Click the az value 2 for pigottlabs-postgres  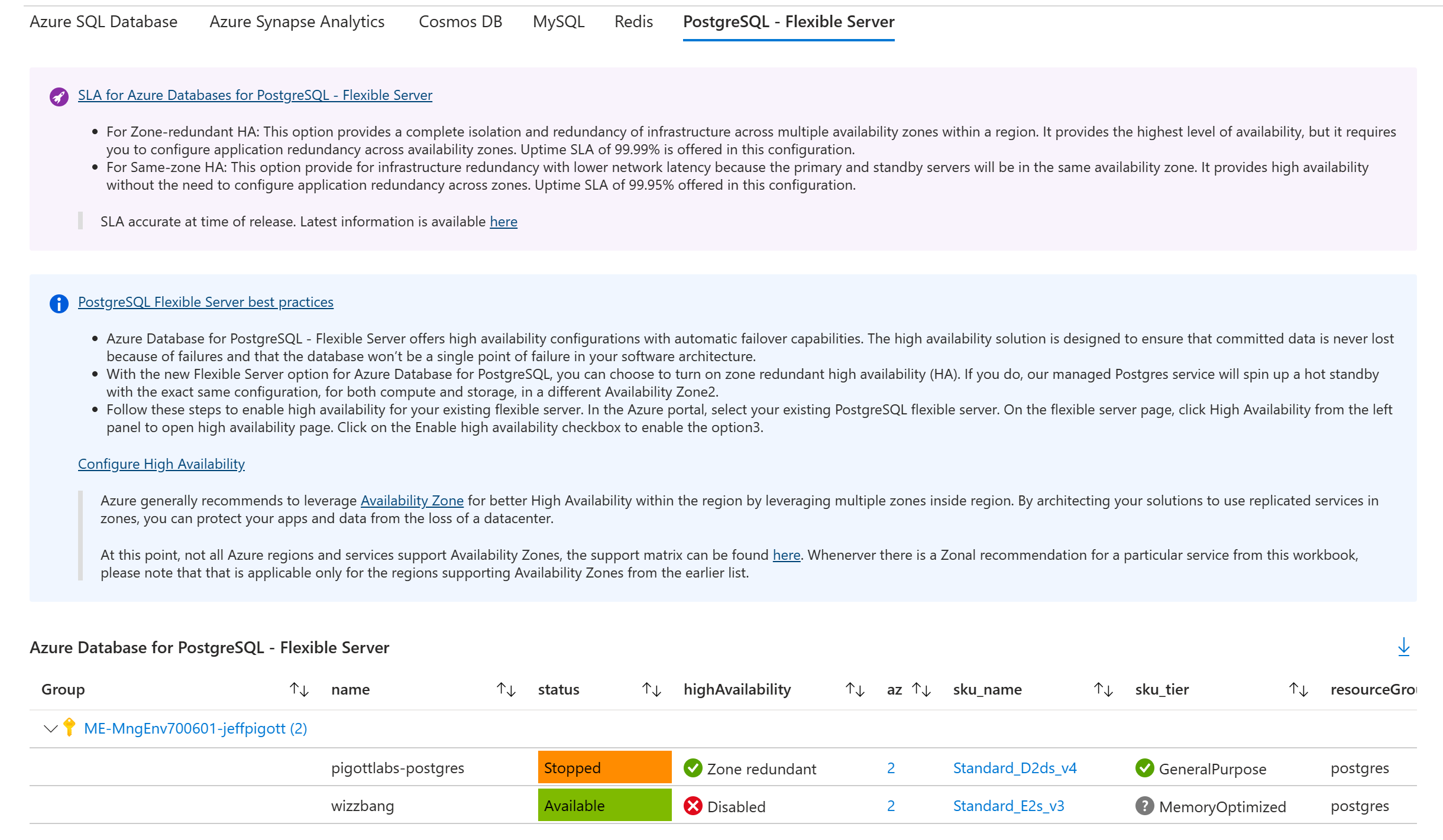pos(891,768)
